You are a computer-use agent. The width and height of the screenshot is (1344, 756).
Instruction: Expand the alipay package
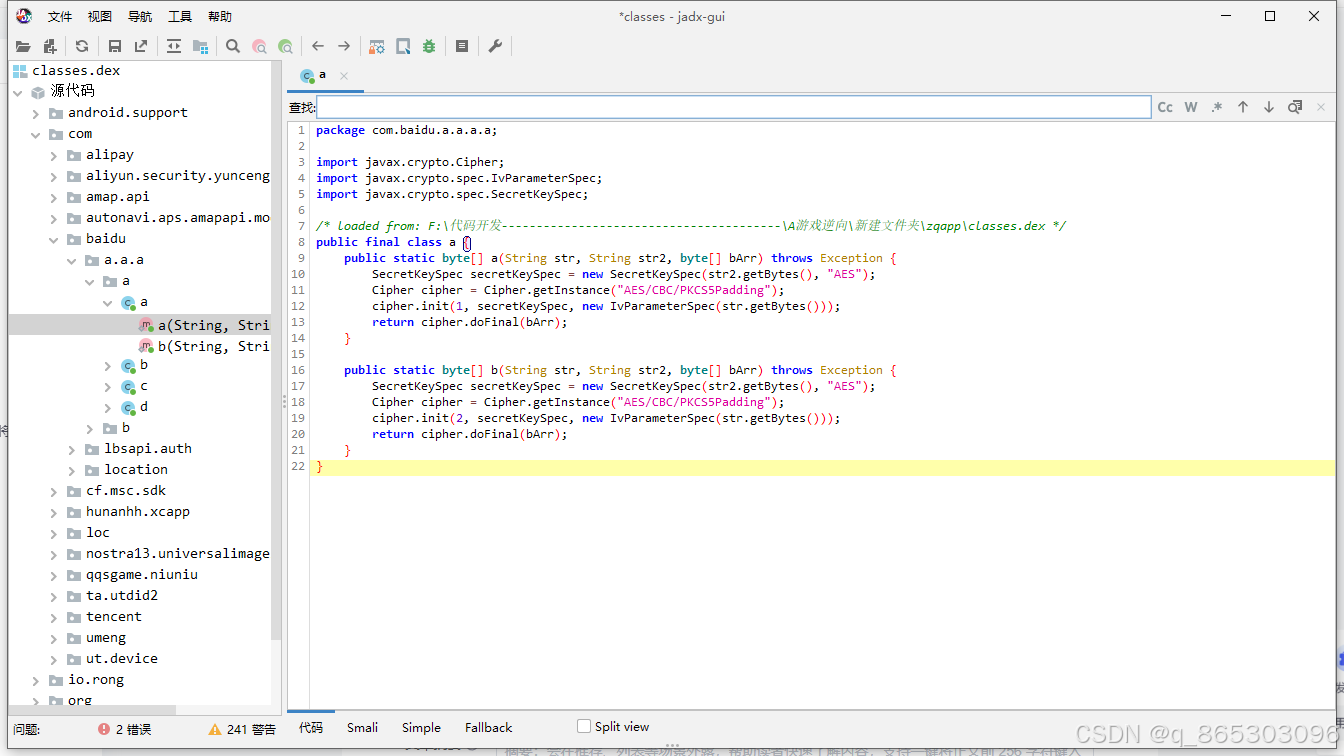pyautogui.click(x=54, y=155)
